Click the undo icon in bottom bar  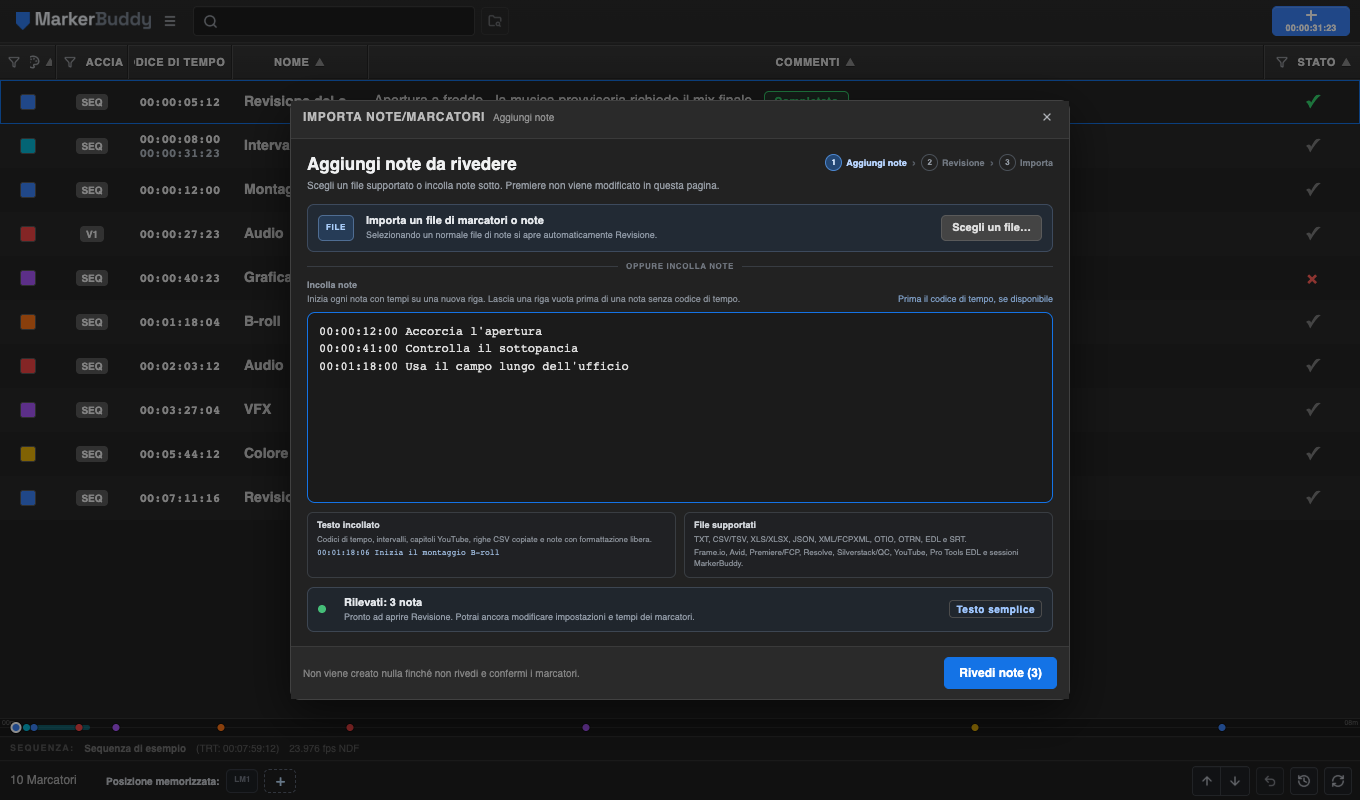tap(1270, 781)
